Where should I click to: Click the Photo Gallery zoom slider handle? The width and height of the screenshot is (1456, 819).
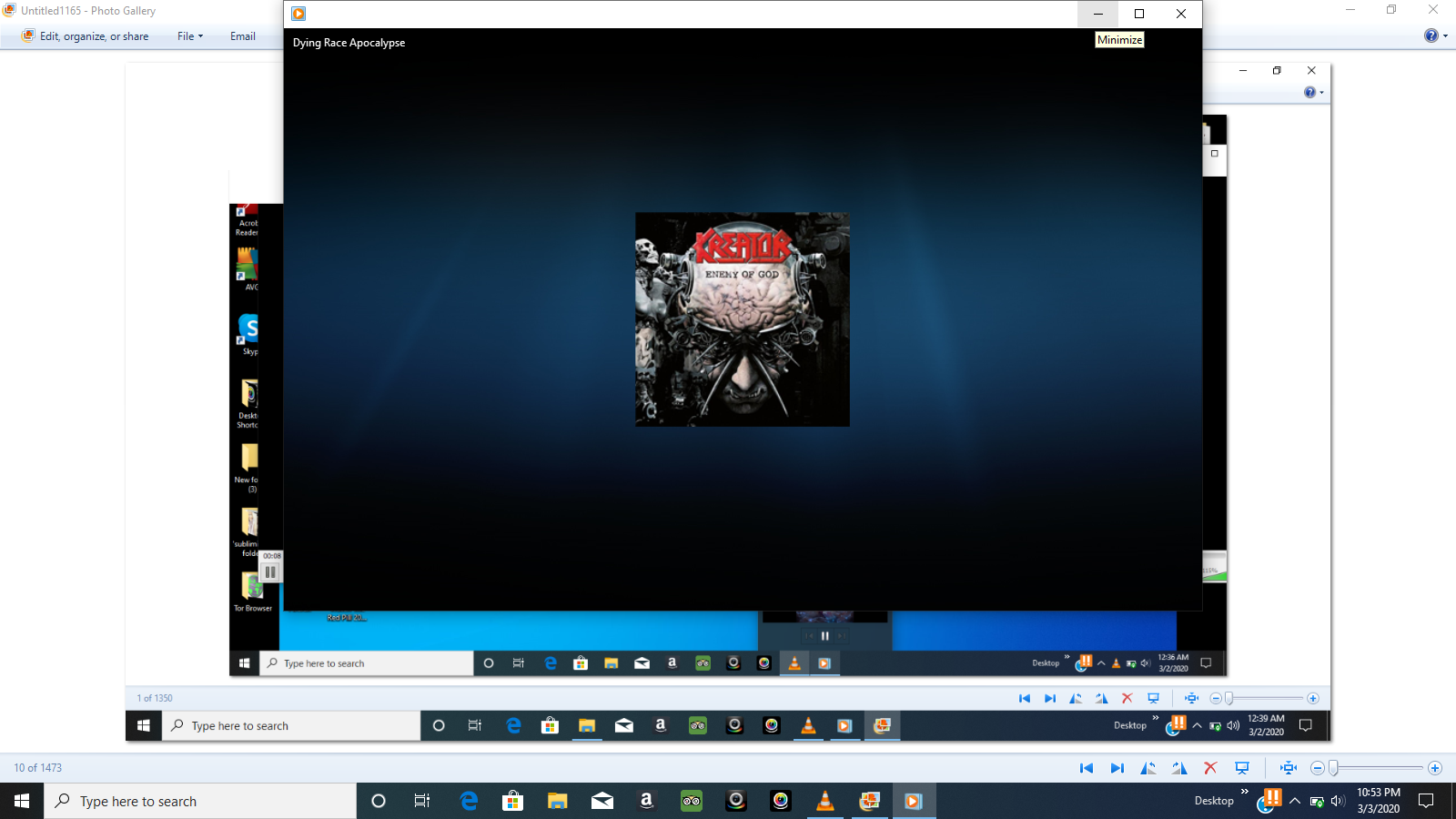(1333, 768)
